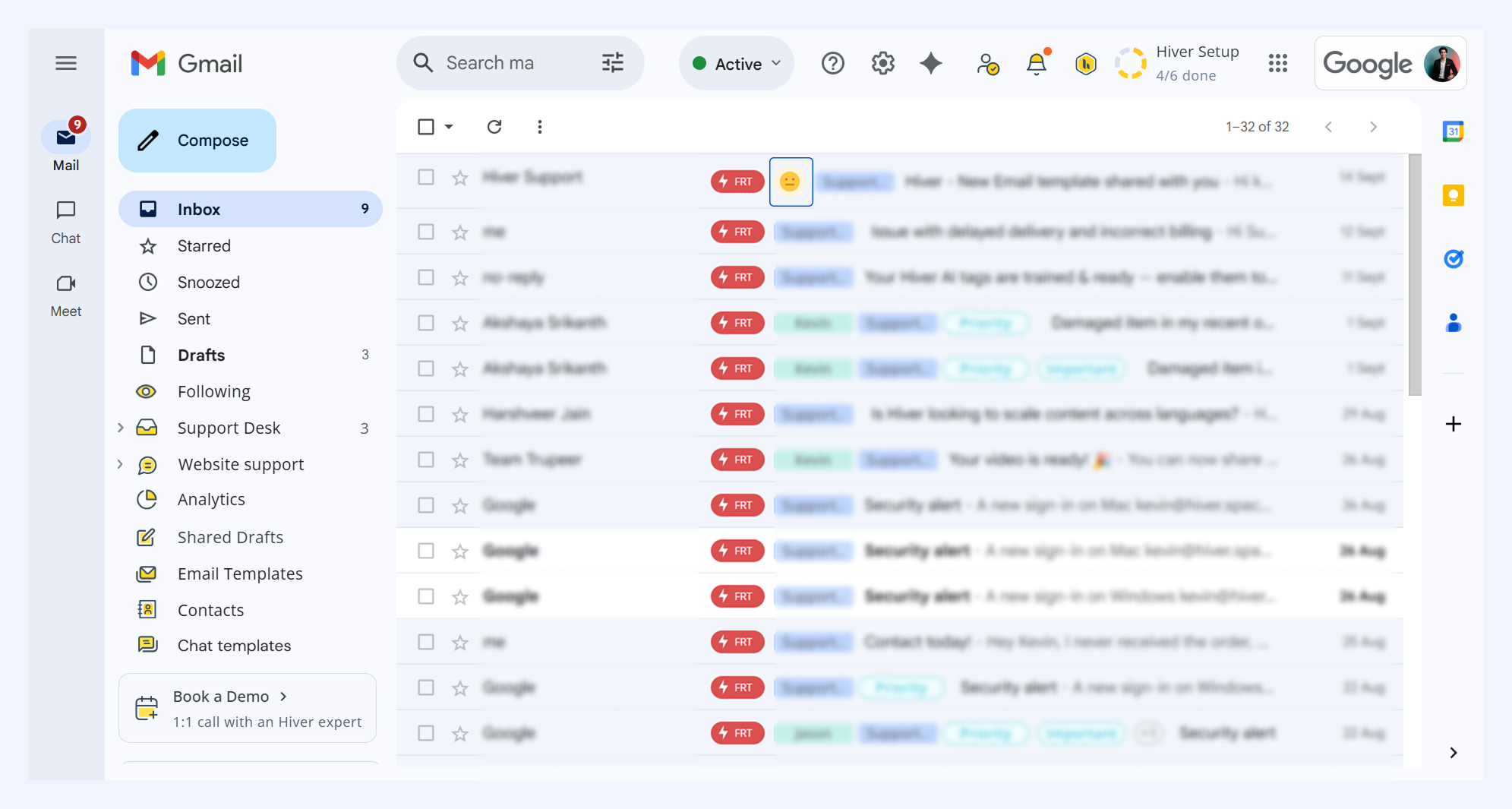Click the emoji face in Hiver Support row

pos(791,182)
